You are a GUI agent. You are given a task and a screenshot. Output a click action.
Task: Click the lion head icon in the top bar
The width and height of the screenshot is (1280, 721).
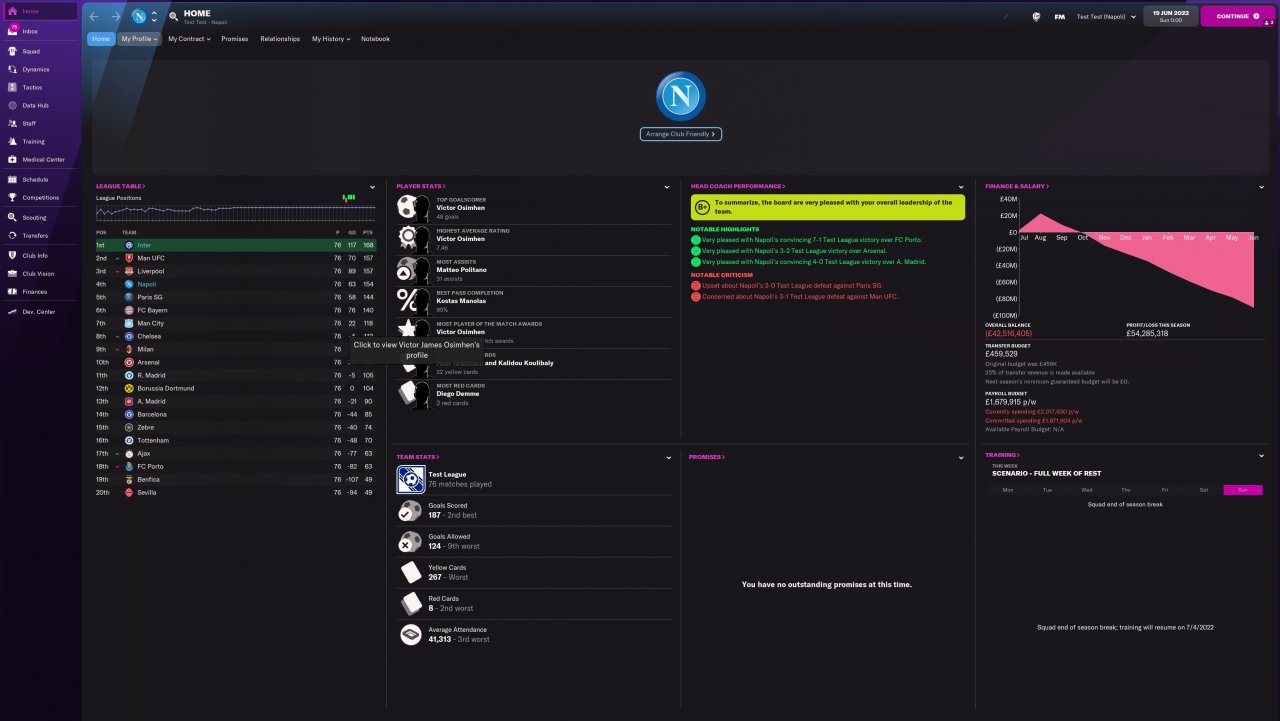[x=1036, y=17]
